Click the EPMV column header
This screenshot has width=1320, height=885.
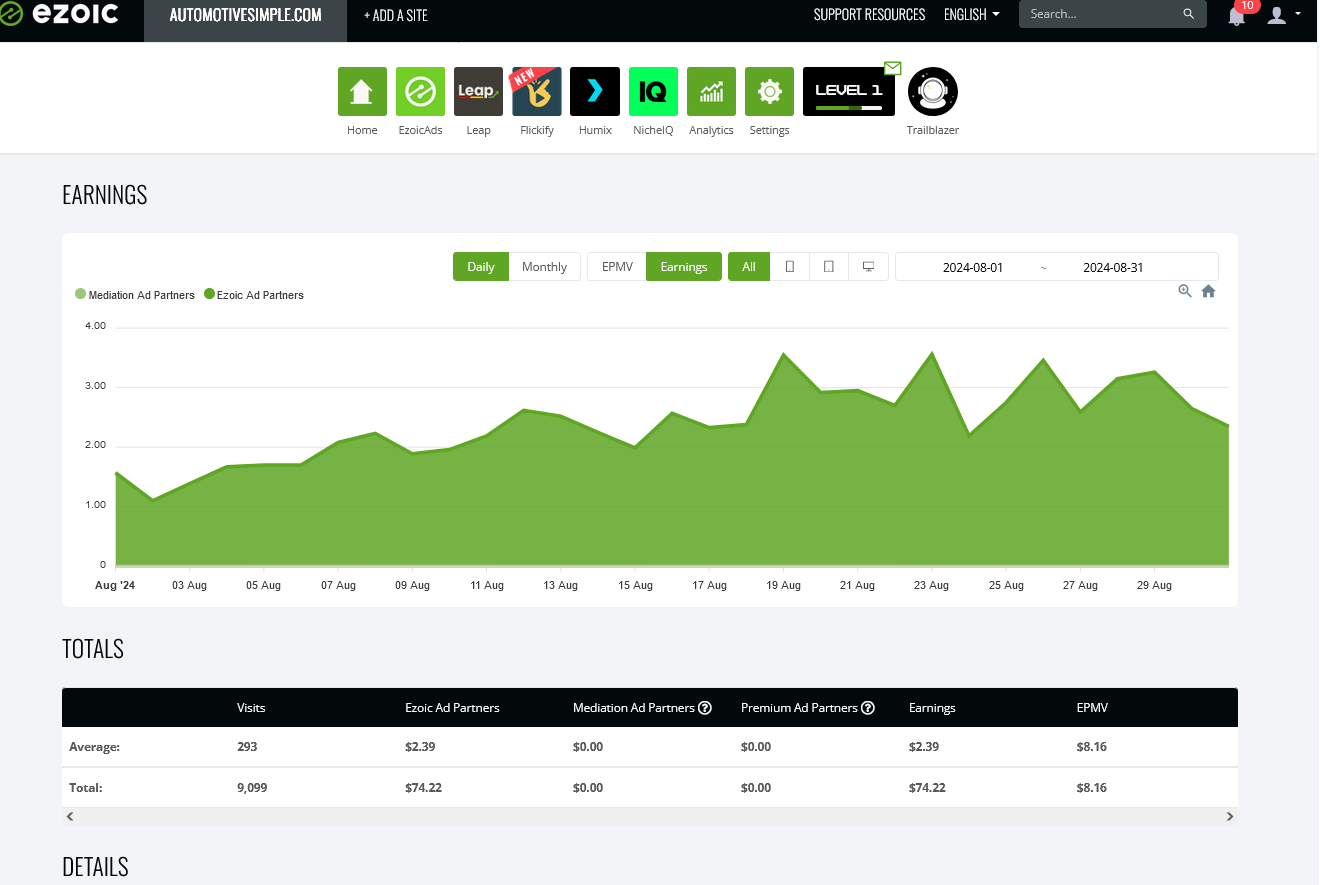click(x=1092, y=708)
